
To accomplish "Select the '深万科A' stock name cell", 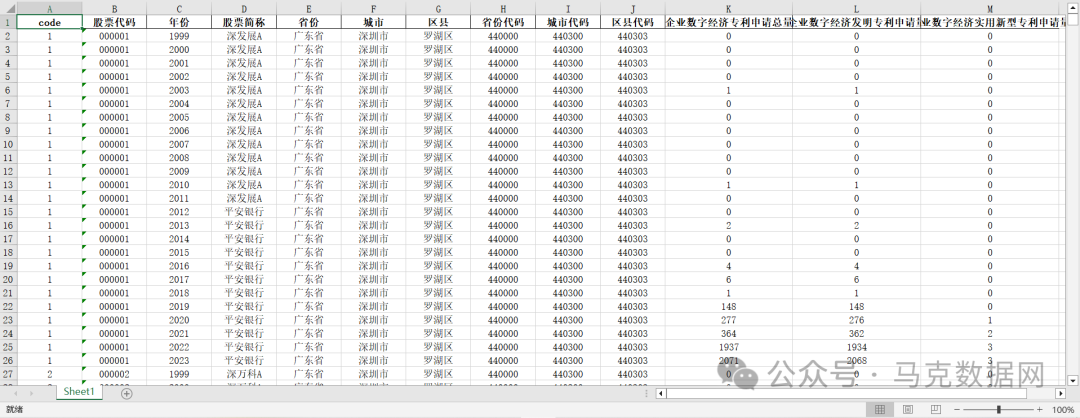I will (x=244, y=374).
